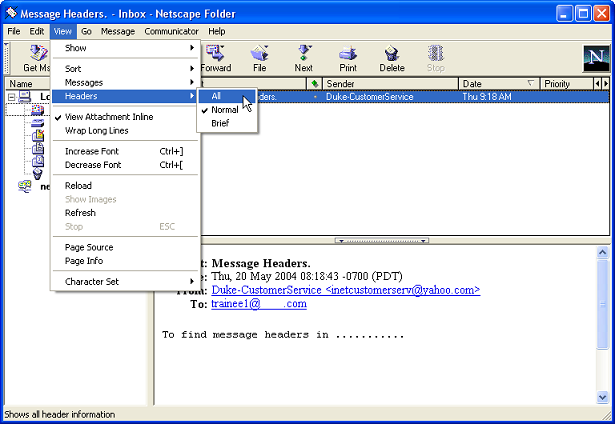Open the Communicator menu

171,31
